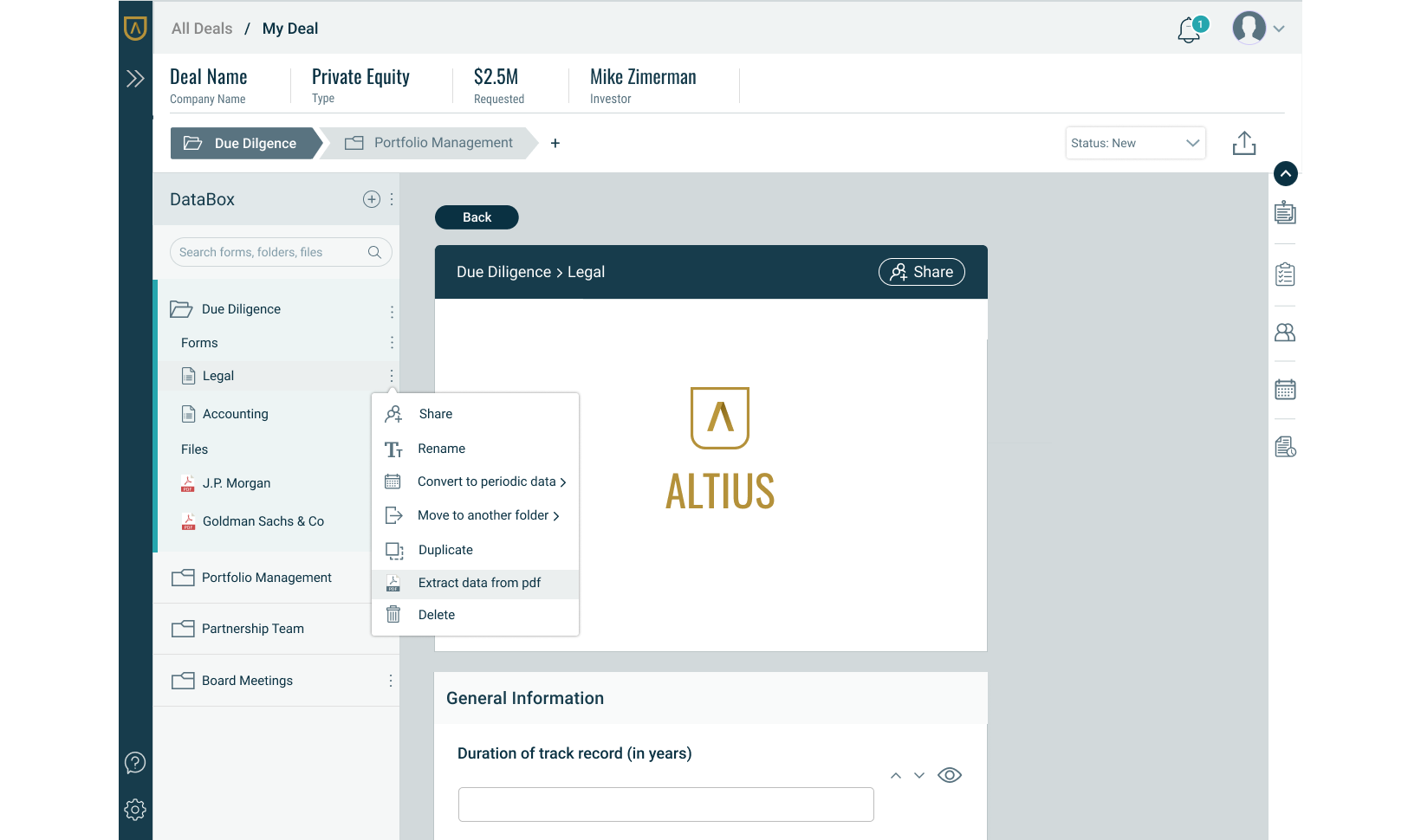Open the help question mark icon
1421x840 pixels.
(135, 763)
